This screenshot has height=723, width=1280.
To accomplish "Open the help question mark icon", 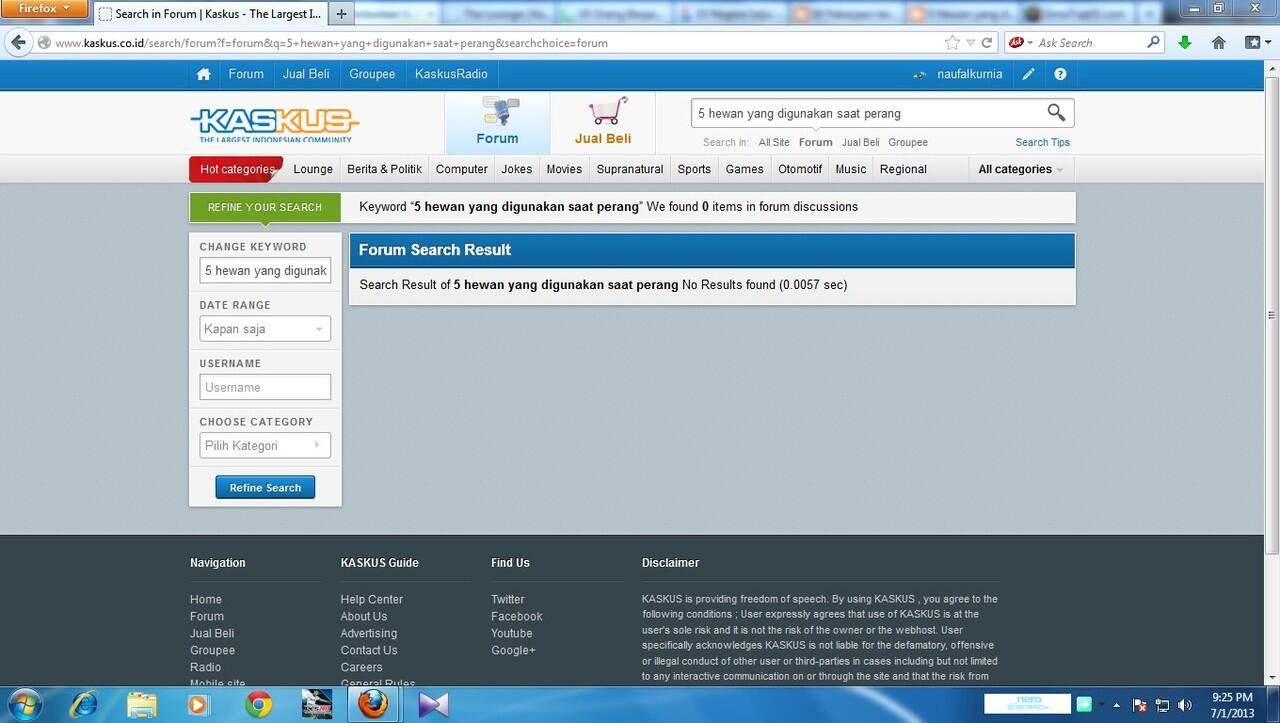I will click(x=1060, y=74).
